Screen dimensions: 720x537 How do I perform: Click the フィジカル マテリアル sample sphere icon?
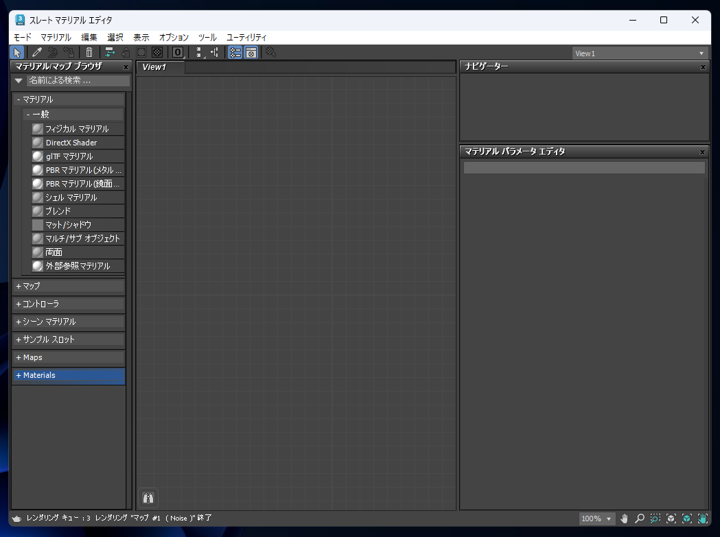[x=38, y=129]
